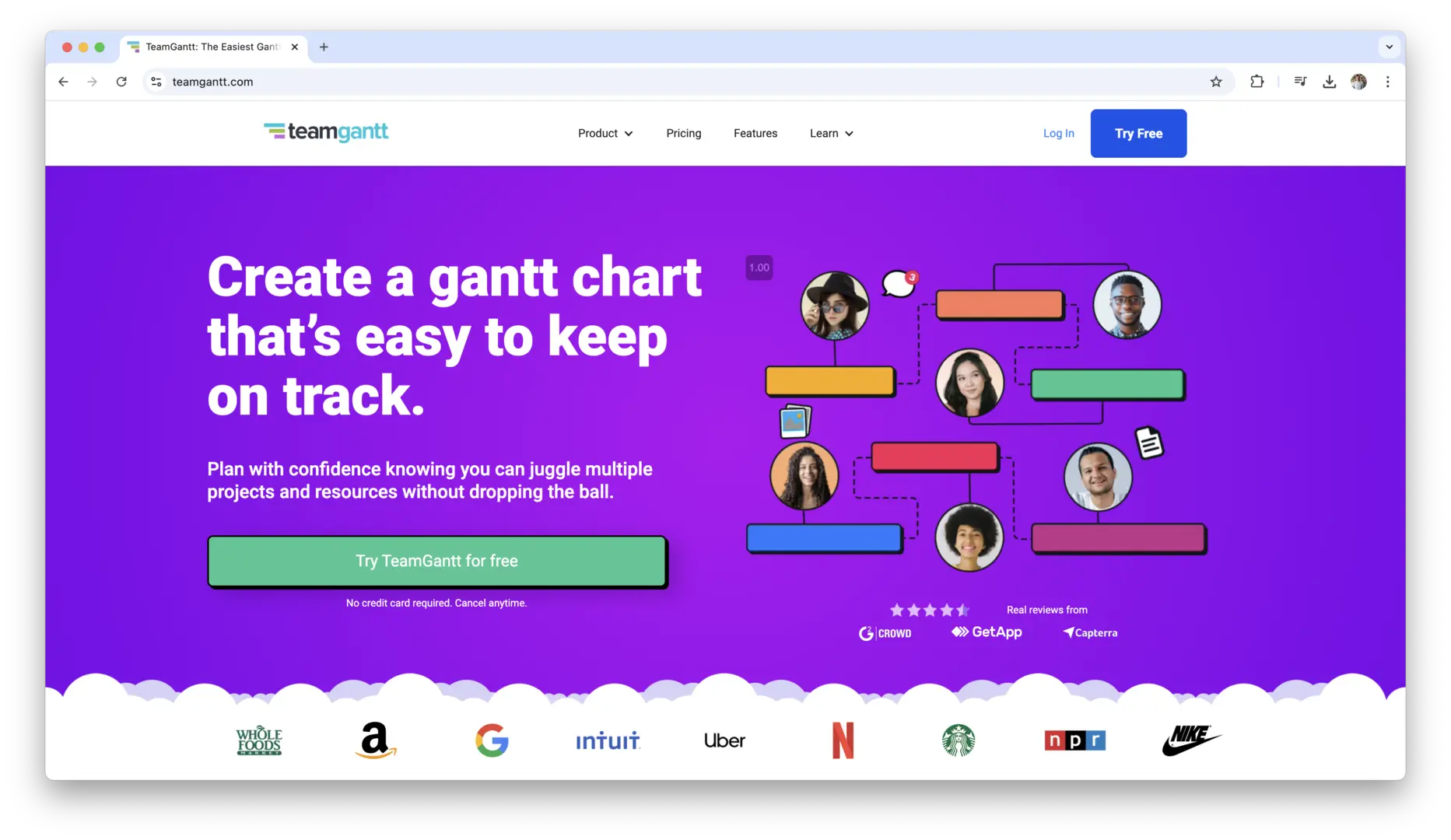The width and height of the screenshot is (1451, 840).
Task: Close the TeamGantt tab
Action: pos(295,47)
